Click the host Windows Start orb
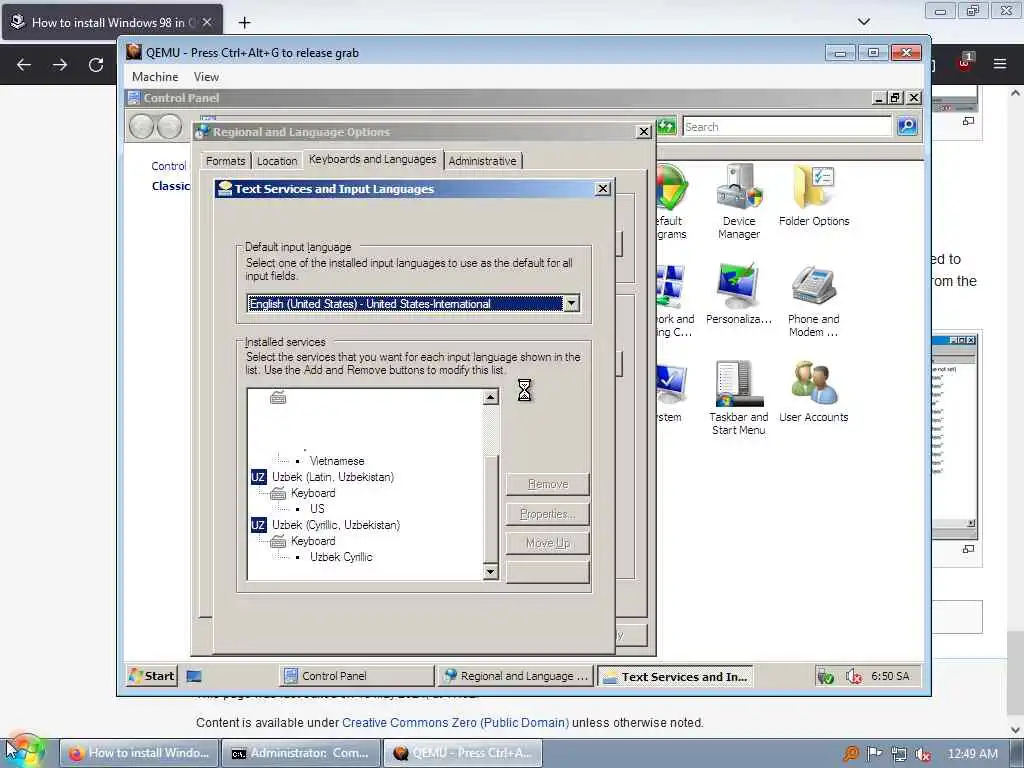This screenshot has height=768, width=1024. pyautogui.click(x=26, y=752)
